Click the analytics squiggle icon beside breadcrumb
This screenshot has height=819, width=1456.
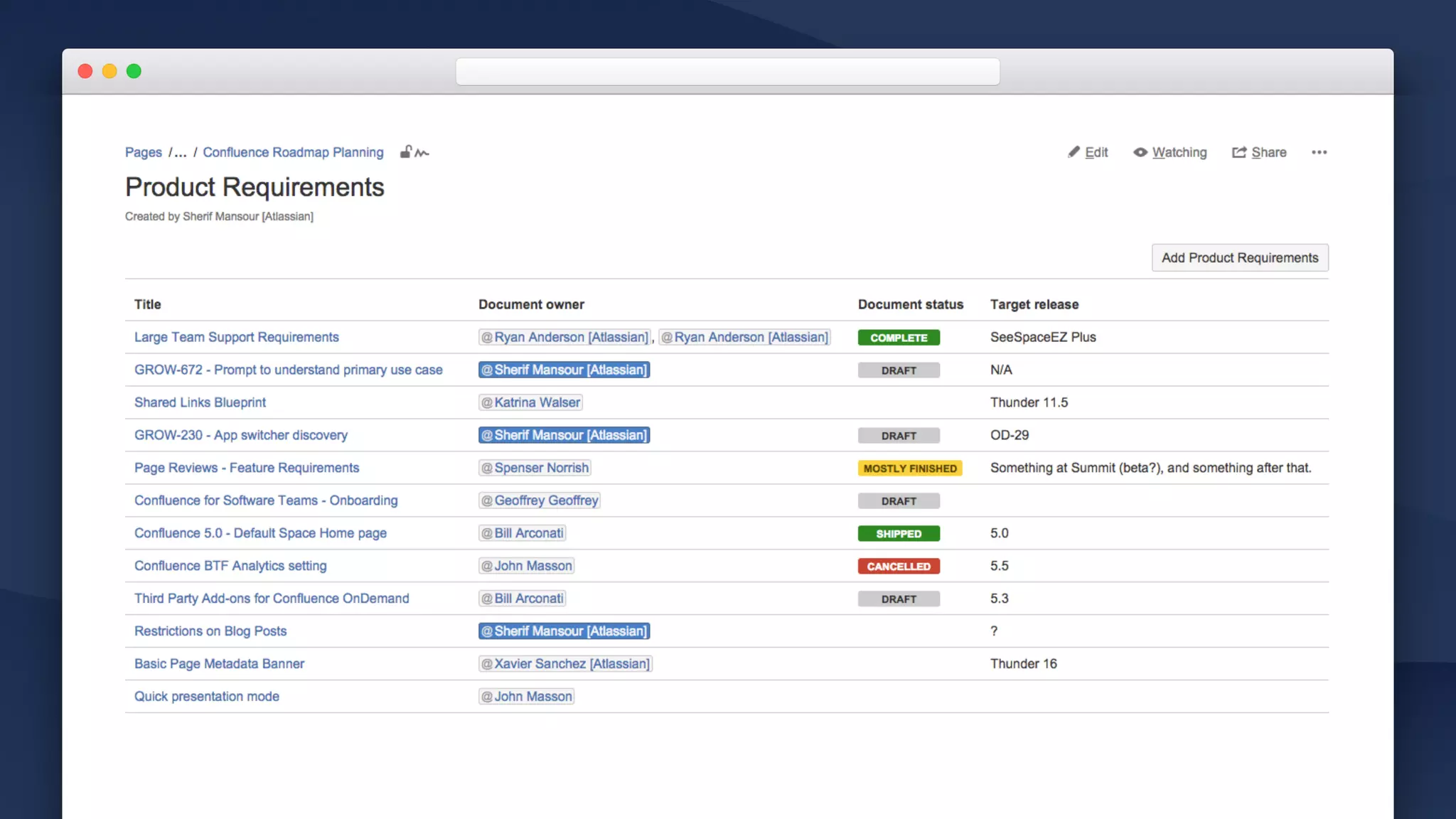tap(422, 153)
